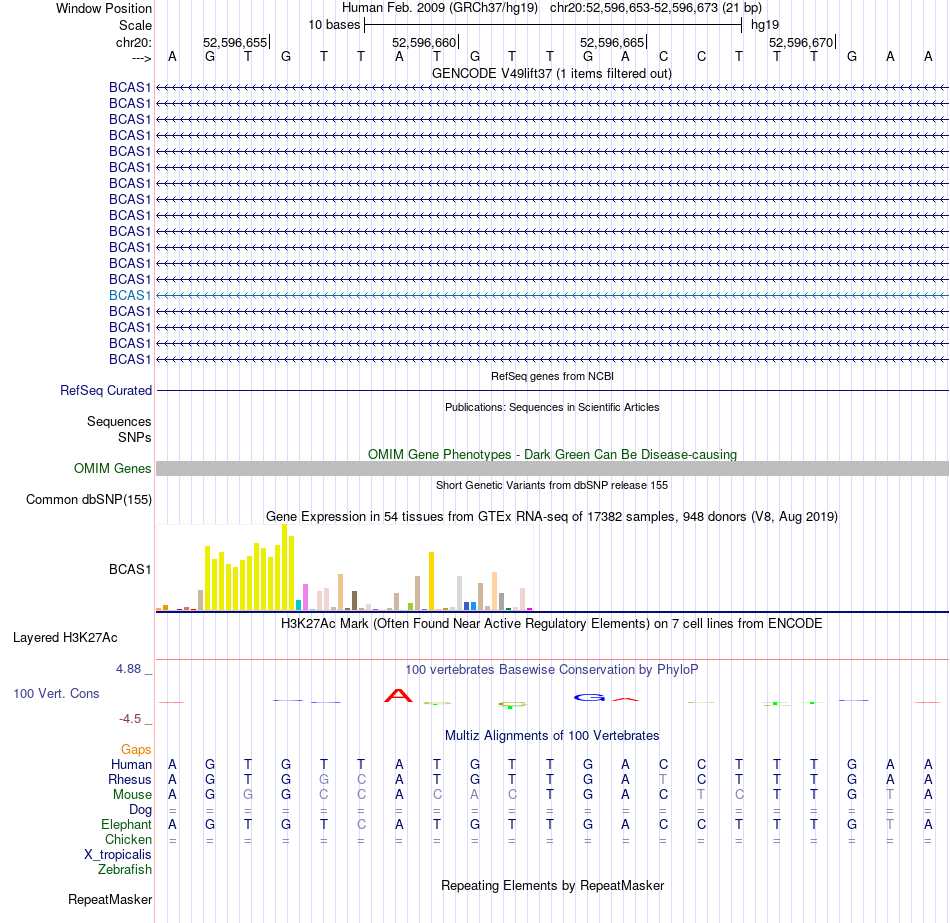Click position marker 52,596,655

(x=235, y=42)
